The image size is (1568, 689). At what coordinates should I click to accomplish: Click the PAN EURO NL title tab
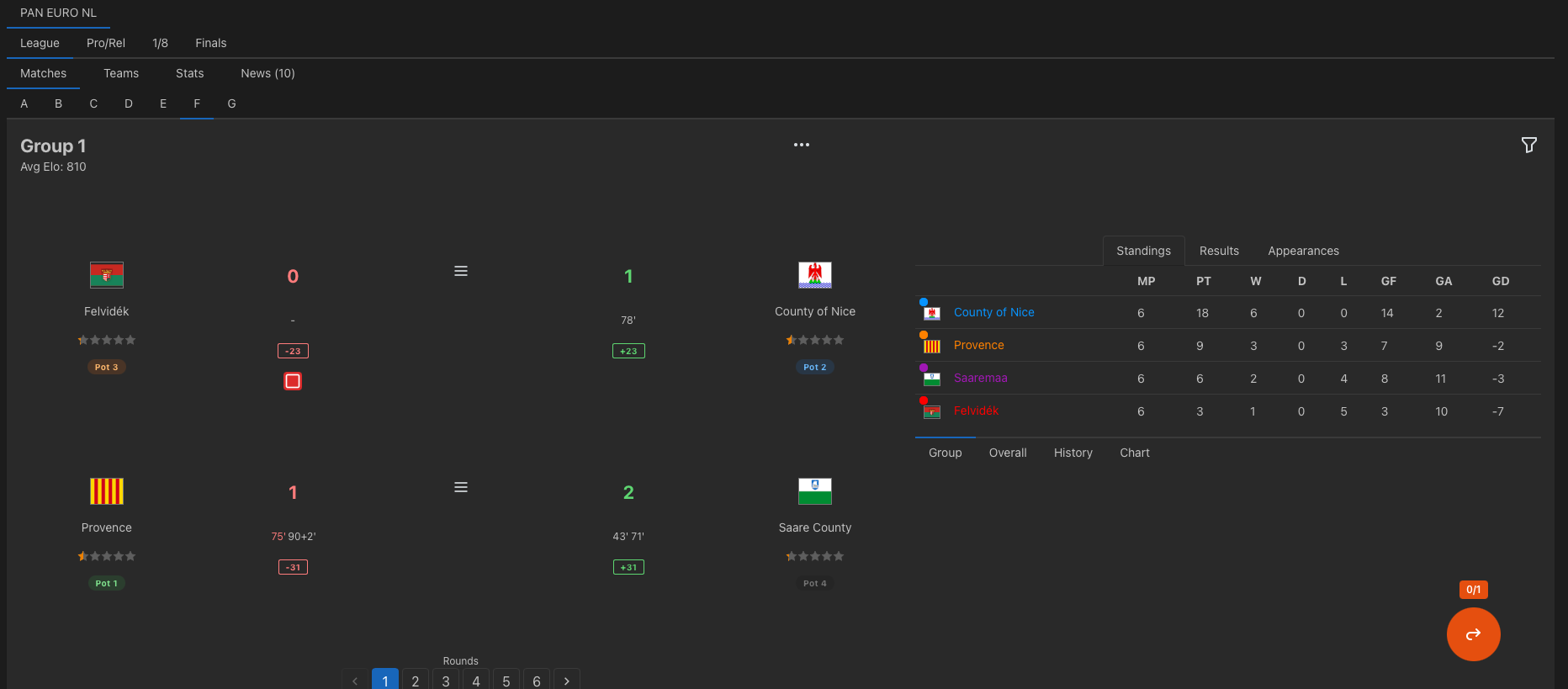point(58,13)
